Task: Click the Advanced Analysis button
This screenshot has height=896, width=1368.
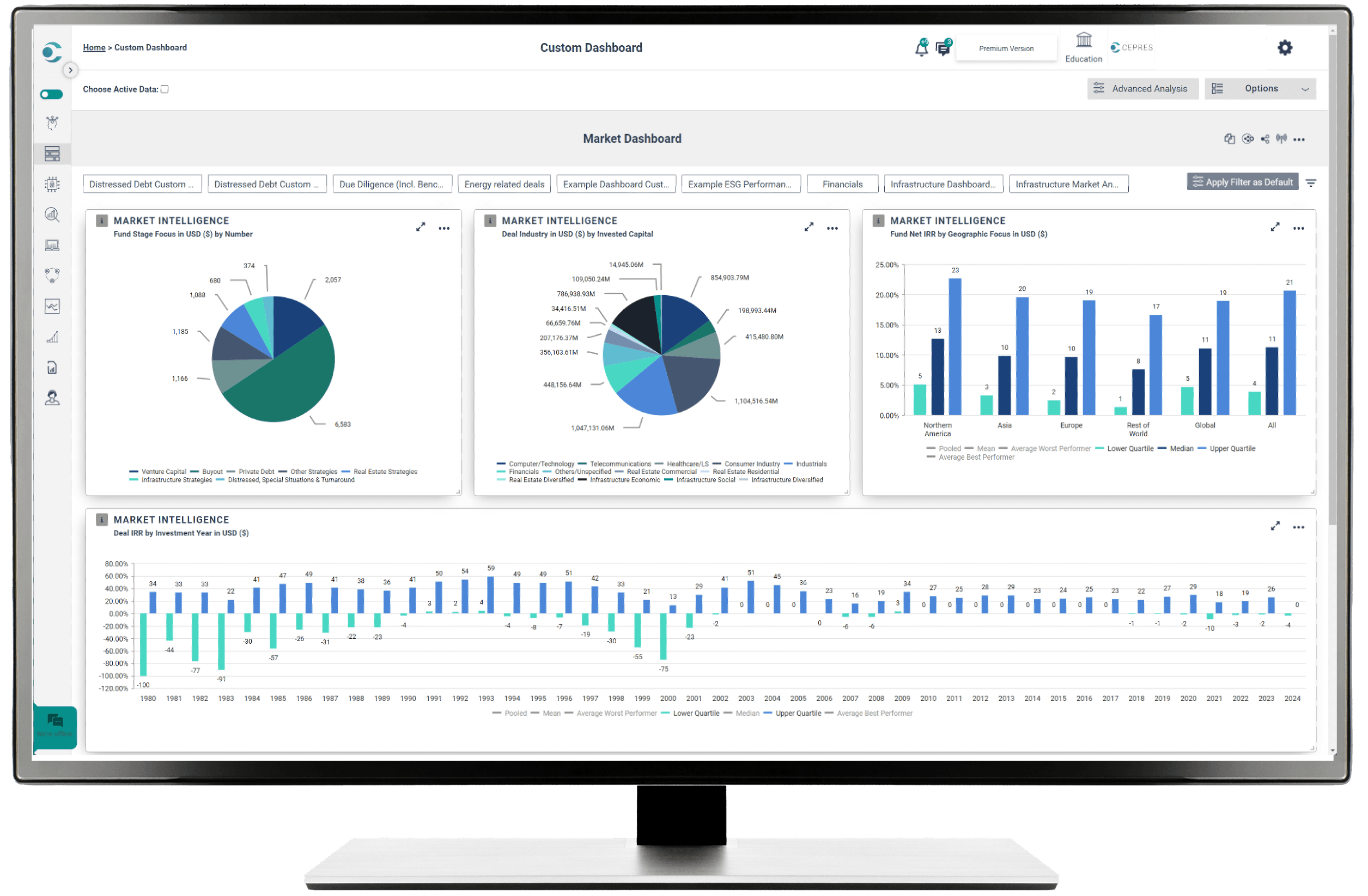Action: point(1142,88)
